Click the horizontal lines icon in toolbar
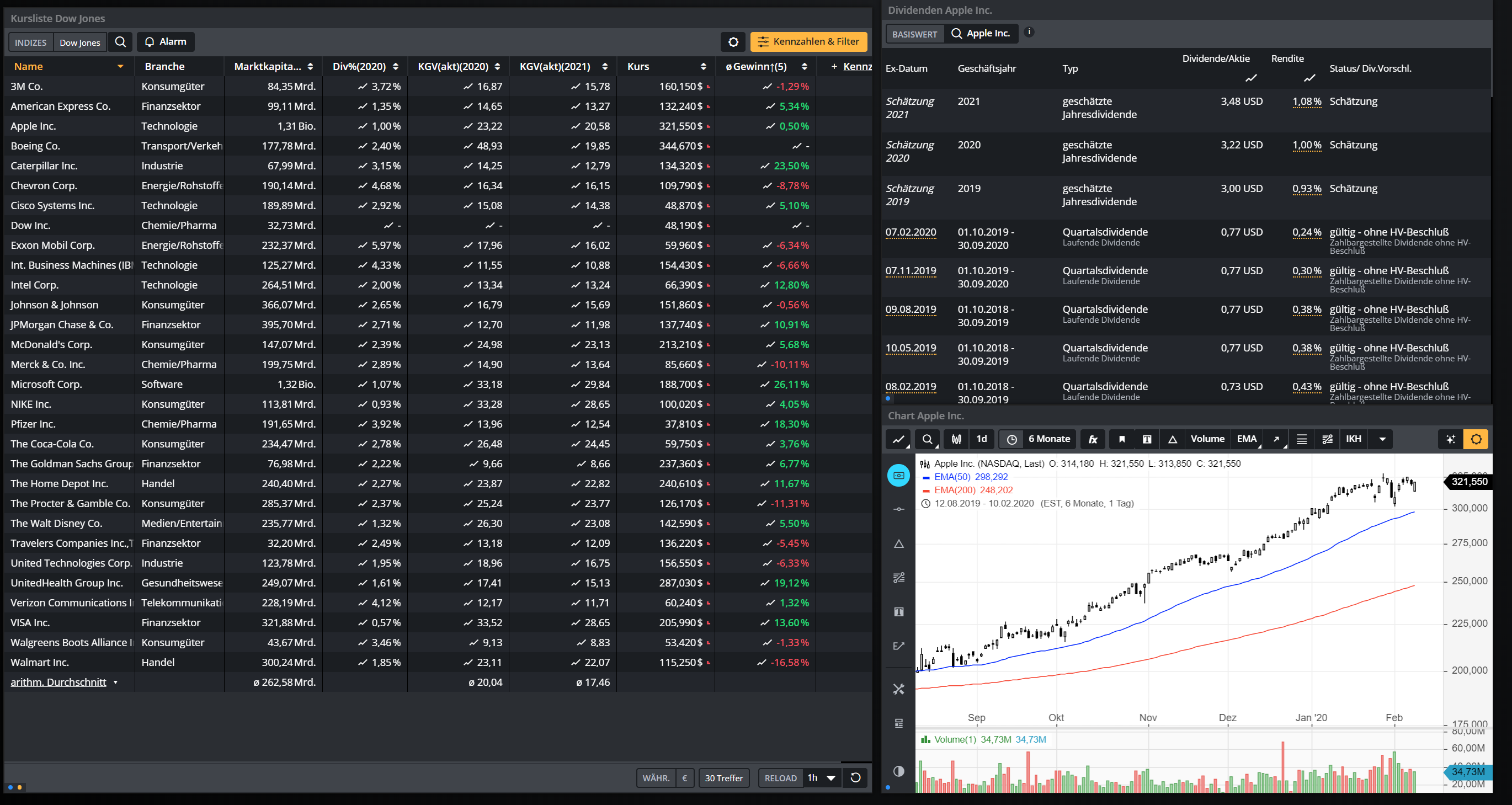This screenshot has width=1512, height=805. pyautogui.click(x=1301, y=439)
